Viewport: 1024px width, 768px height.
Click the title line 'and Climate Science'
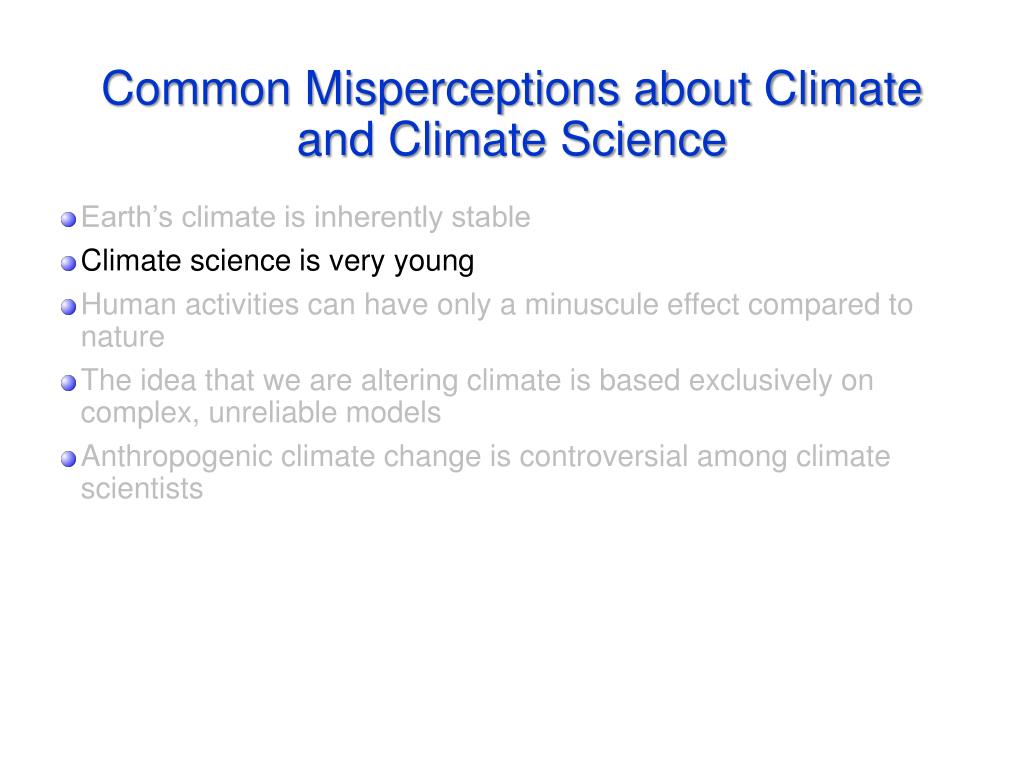point(512,140)
